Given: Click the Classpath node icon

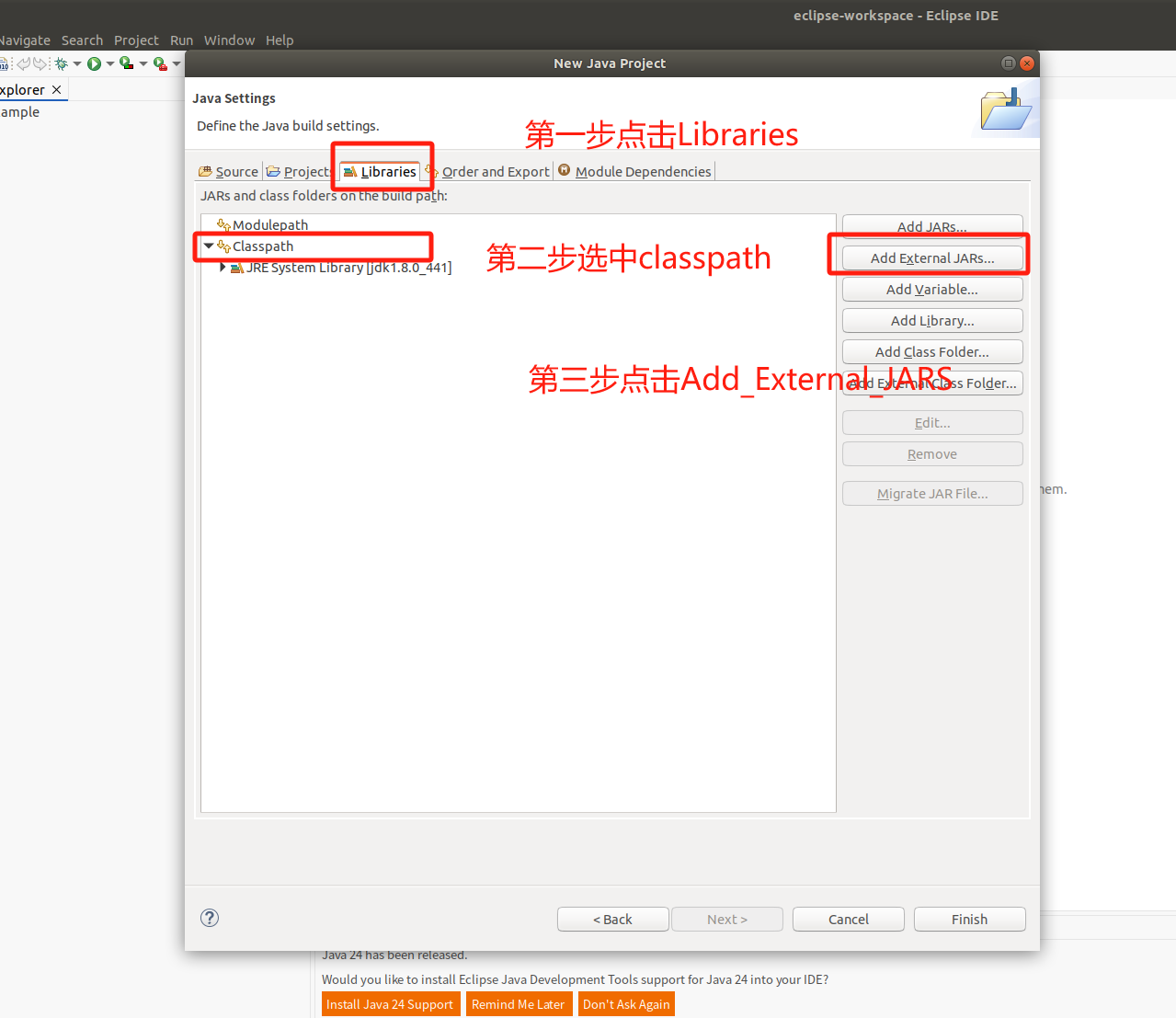Looking at the screenshot, I should pyautogui.click(x=223, y=246).
